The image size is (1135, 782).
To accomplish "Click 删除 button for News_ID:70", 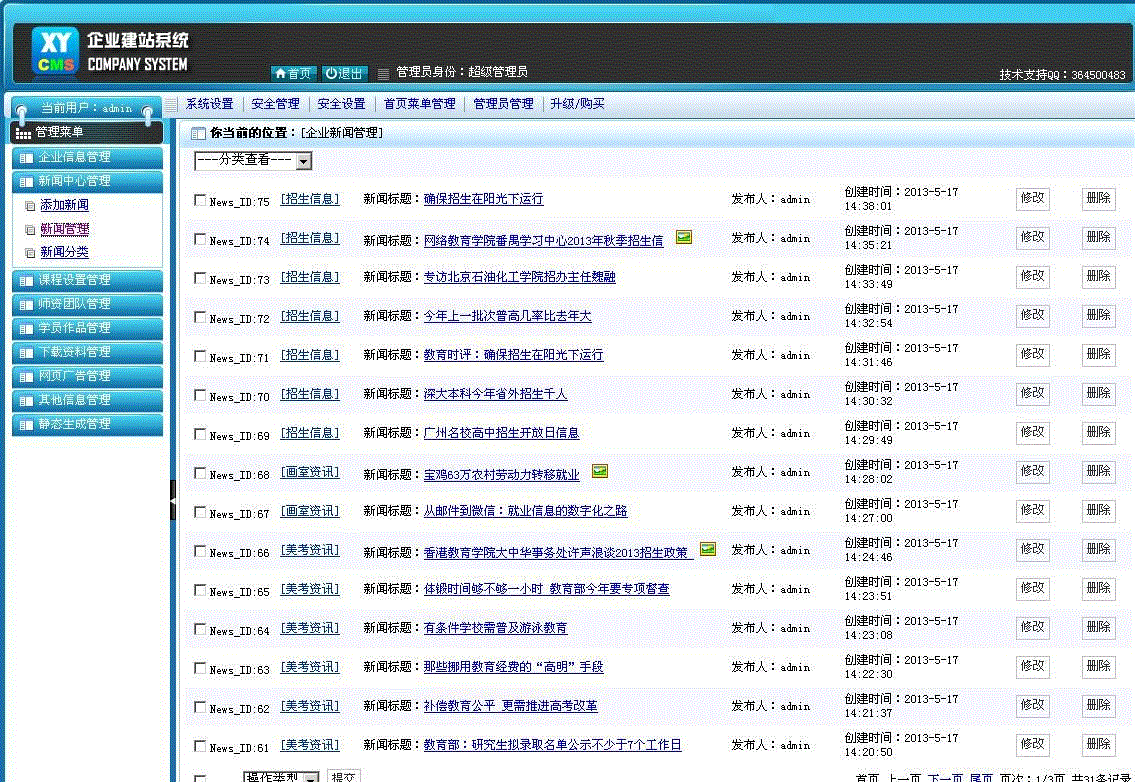I will point(1098,393).
